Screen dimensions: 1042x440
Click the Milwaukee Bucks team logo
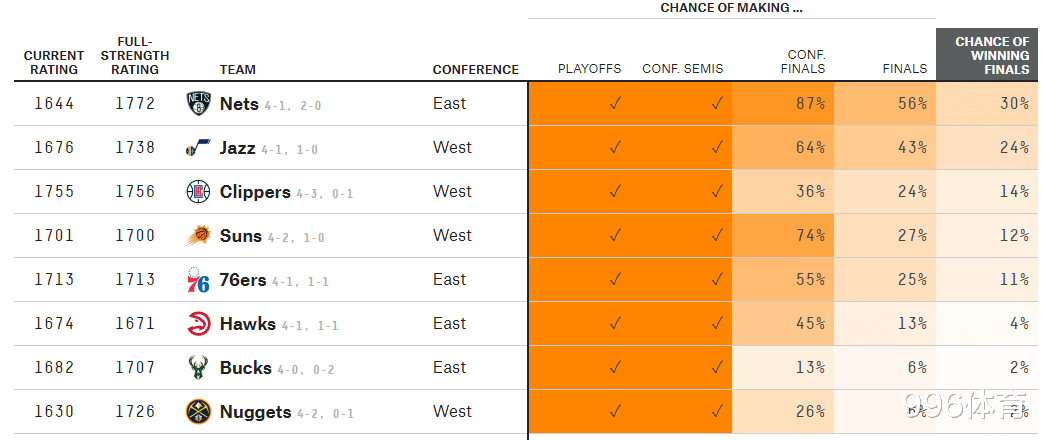[198, 368]
